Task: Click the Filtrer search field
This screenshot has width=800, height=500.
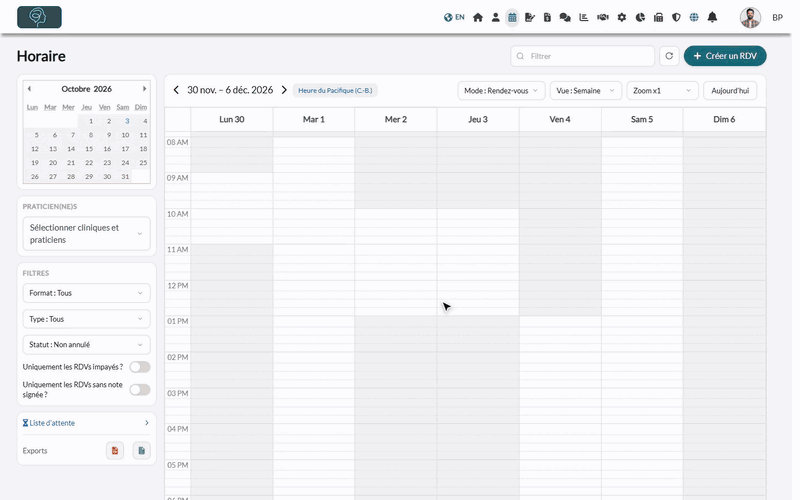Action: pyautogui.click(x=582, y=56)
